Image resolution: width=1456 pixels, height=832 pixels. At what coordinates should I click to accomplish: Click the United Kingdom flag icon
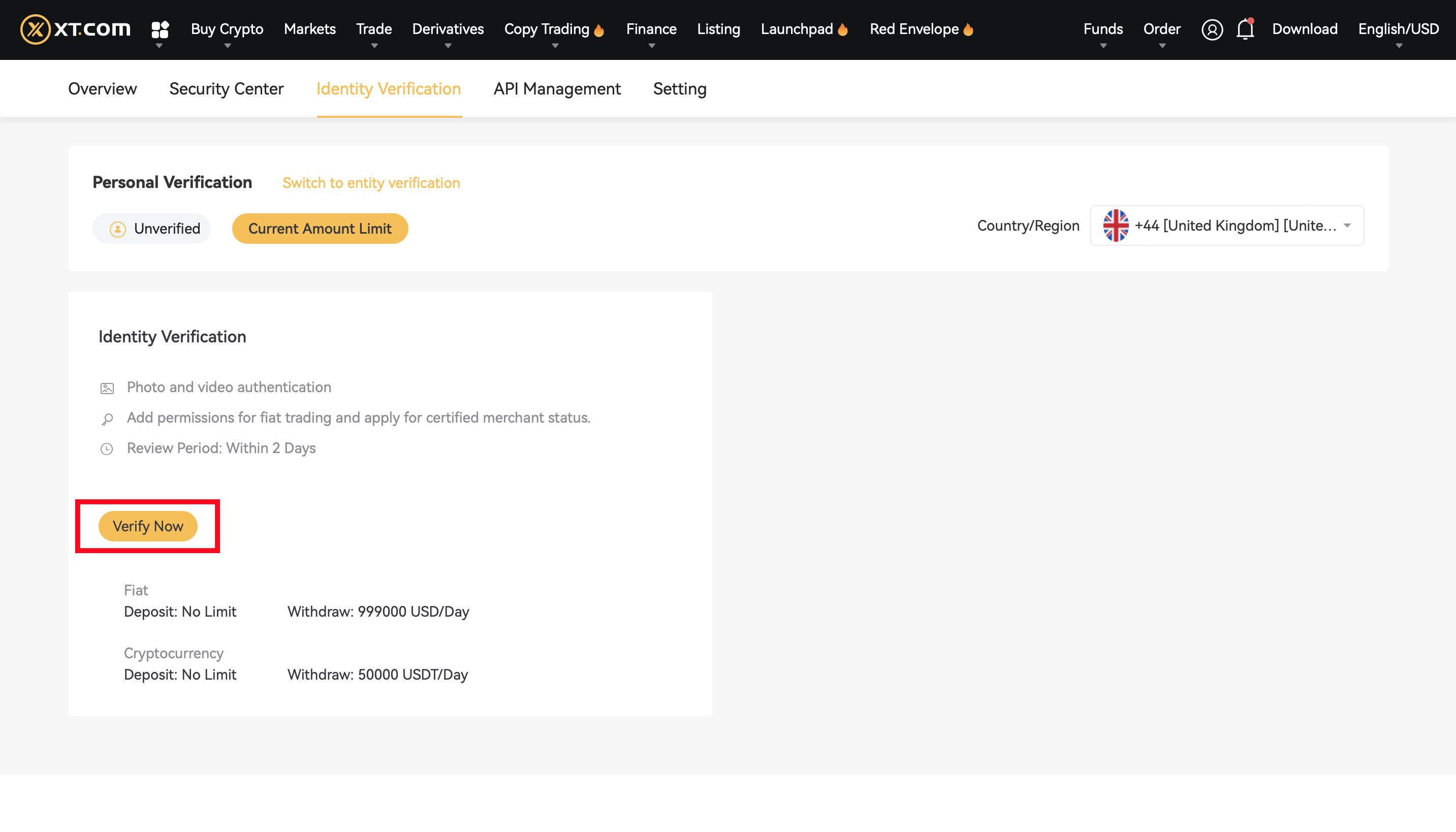coord(1116,226)
